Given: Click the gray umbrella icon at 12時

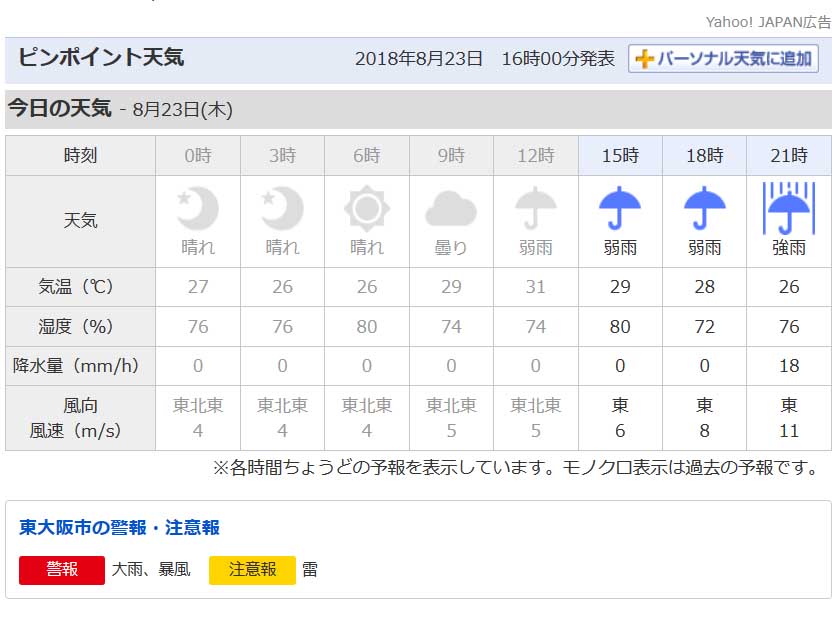Looking at the screenshot, I should coord(536,208).
